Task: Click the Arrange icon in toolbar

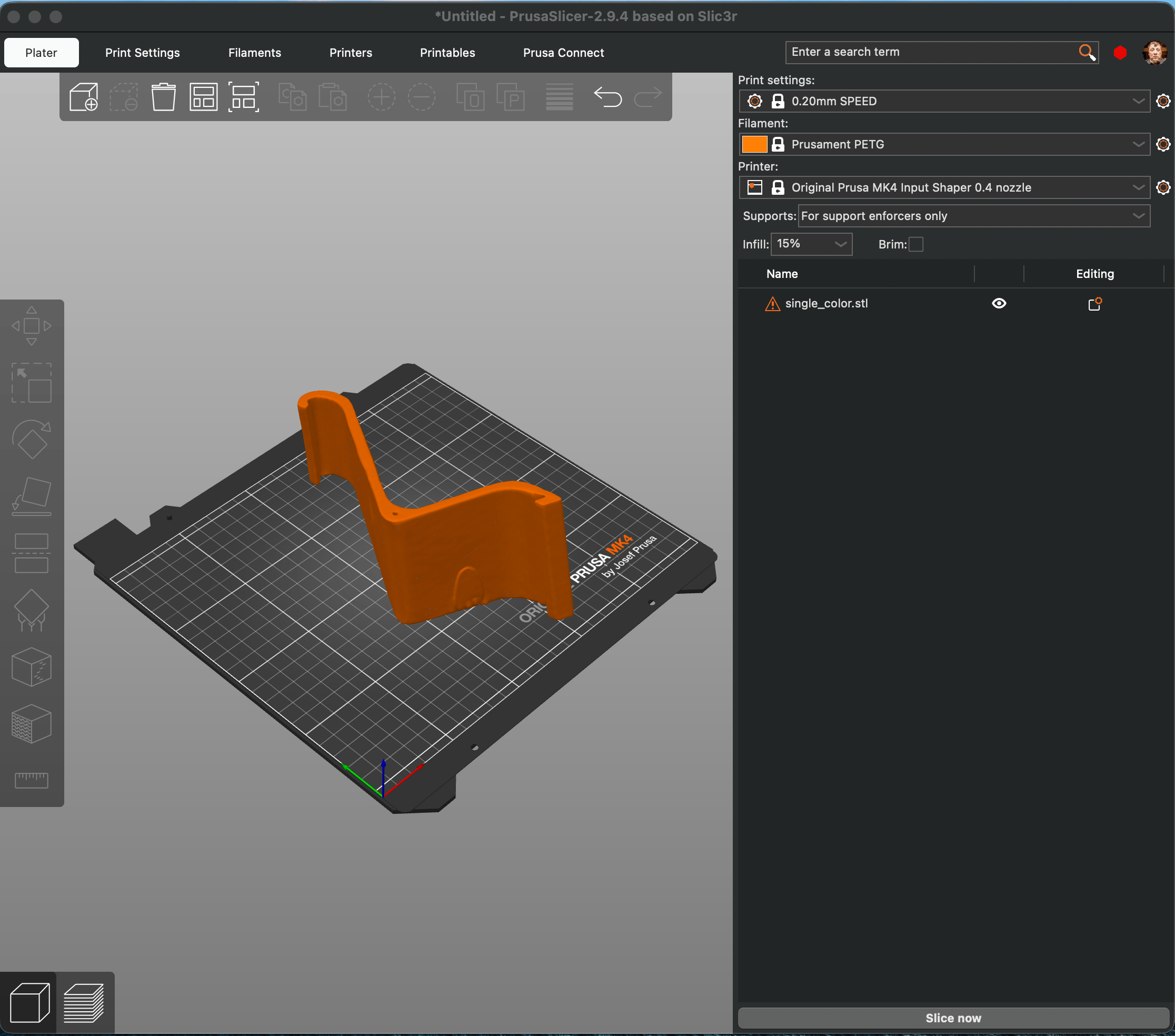Action: pos(204,96)
